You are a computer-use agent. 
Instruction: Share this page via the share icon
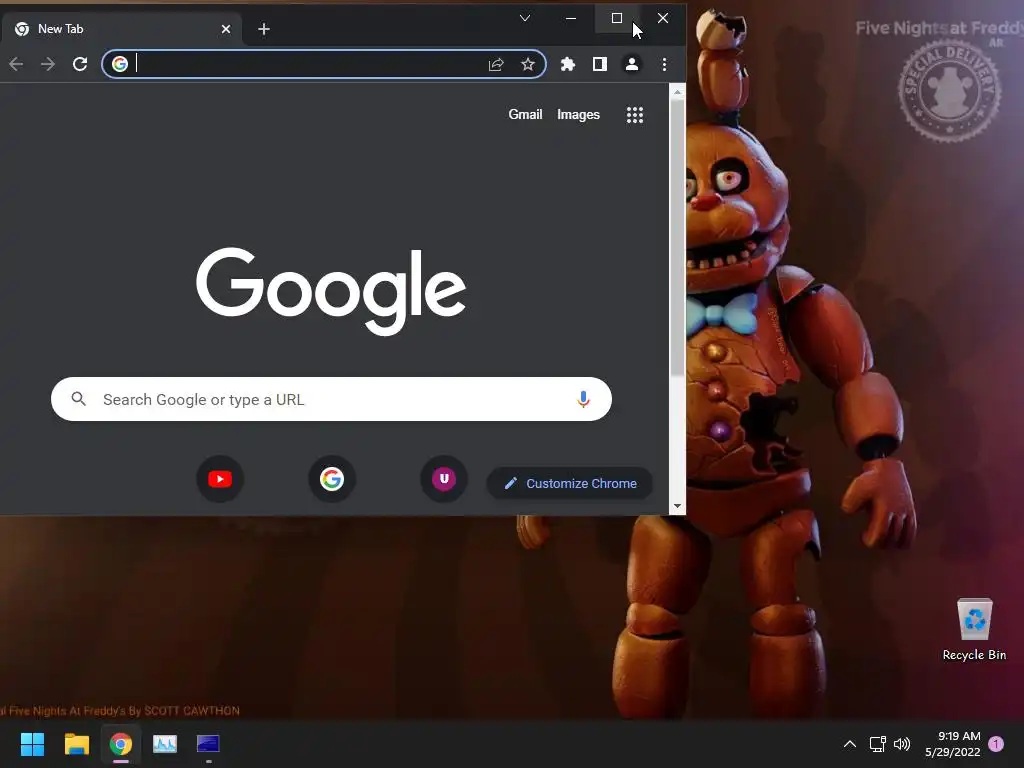click(x=496, y=64)
